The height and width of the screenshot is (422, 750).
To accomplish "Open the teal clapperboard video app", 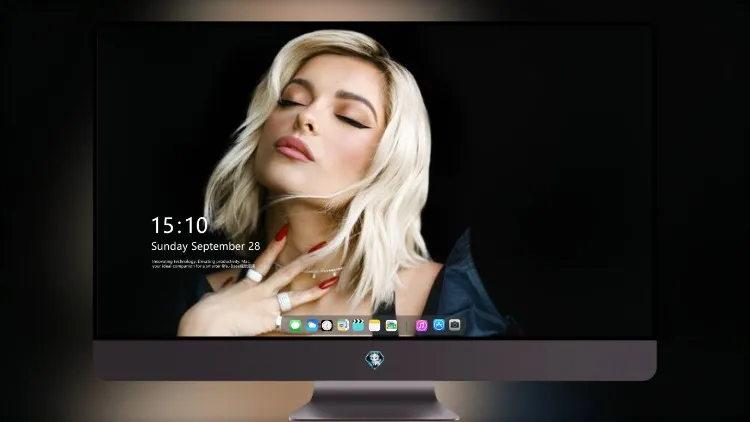I will [x=358, y=326].
